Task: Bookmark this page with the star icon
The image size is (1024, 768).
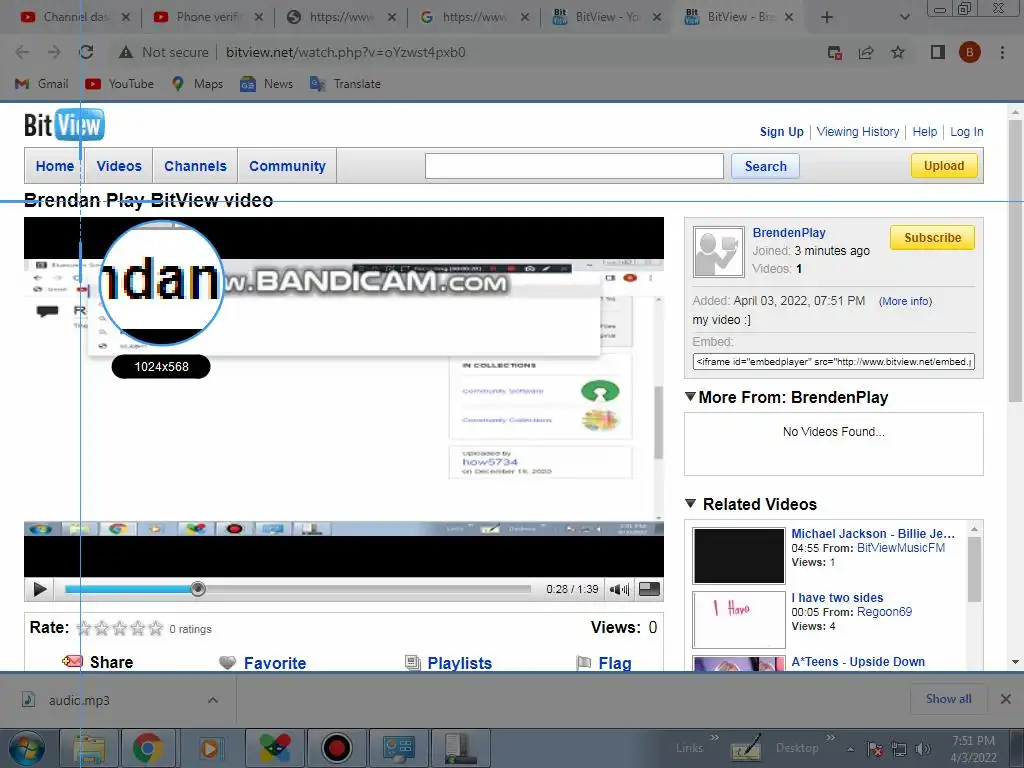Action: click(x=898, y=52)
